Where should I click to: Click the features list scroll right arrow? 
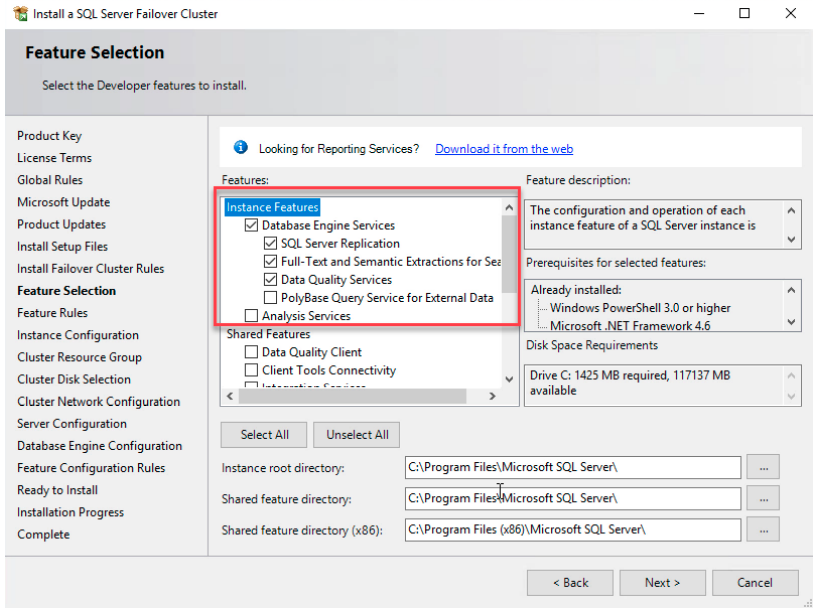coord(492,396)
